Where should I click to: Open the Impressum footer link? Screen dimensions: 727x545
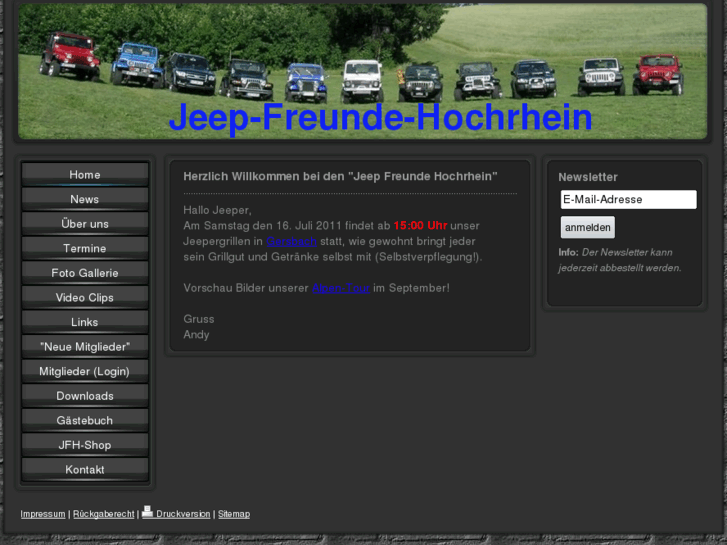(43, 514)
